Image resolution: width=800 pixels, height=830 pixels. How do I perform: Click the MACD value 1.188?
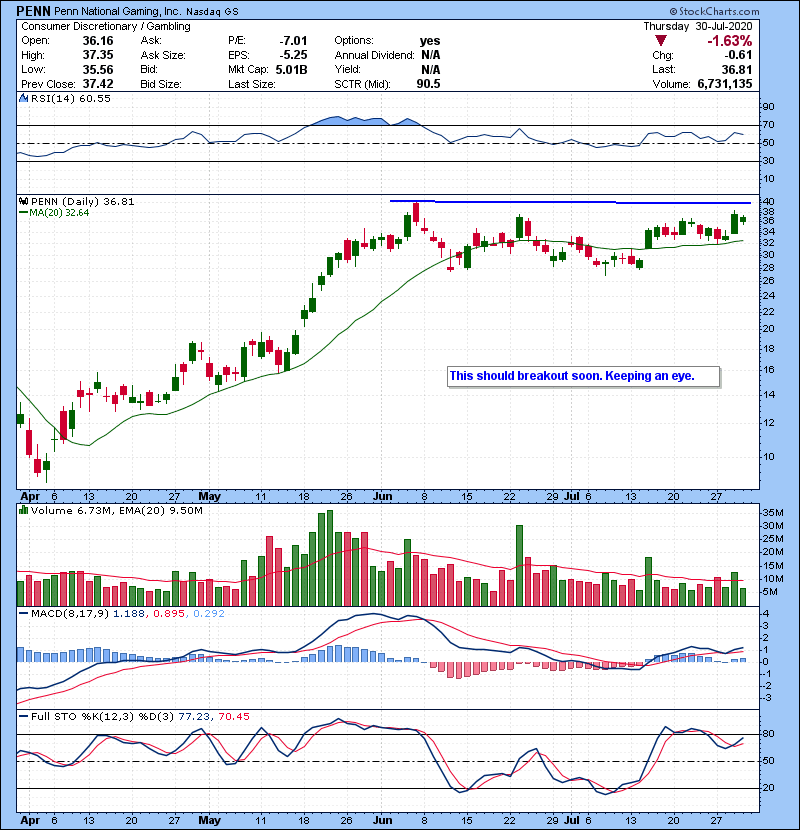coord(129,614)
